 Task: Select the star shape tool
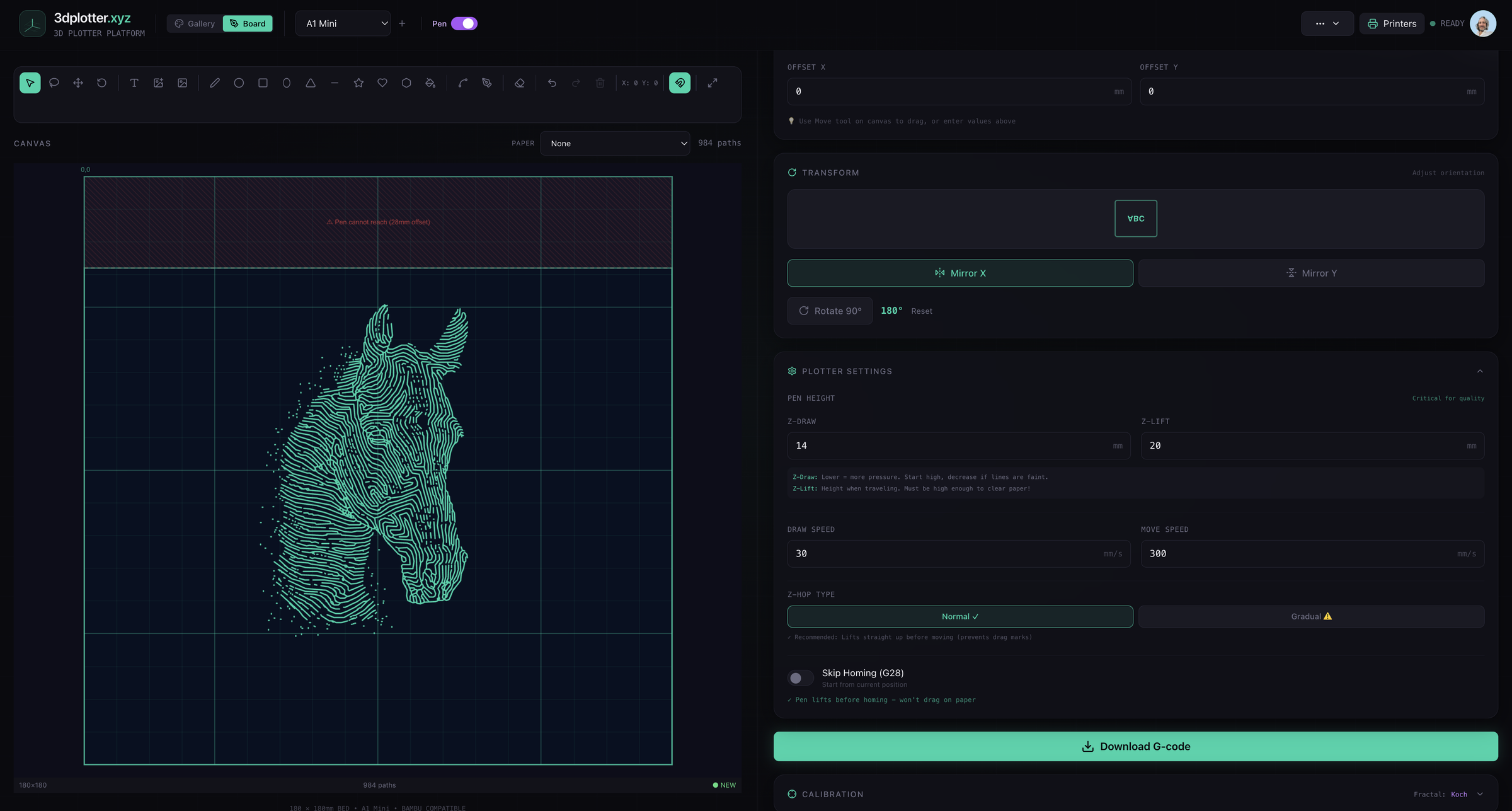358,83
